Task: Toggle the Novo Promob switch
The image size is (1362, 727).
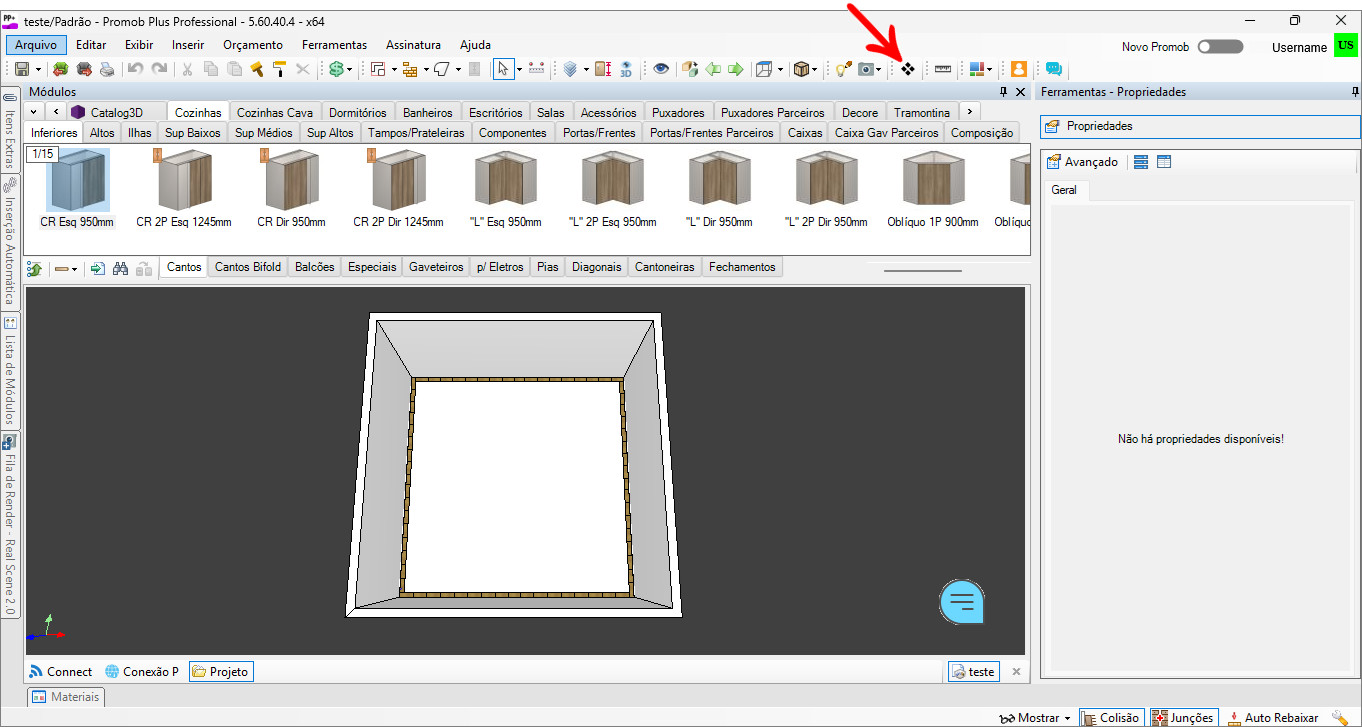Action: pyautogui.click(x=1220, y=47)
